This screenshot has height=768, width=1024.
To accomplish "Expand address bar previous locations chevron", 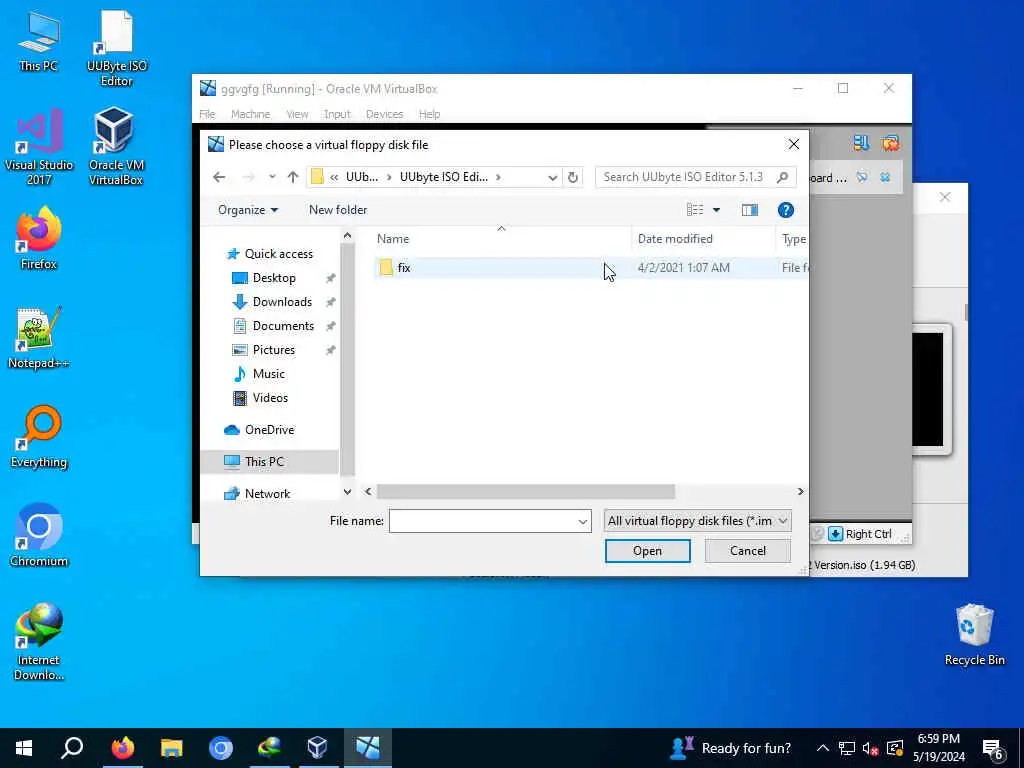I will coord(552,177).
